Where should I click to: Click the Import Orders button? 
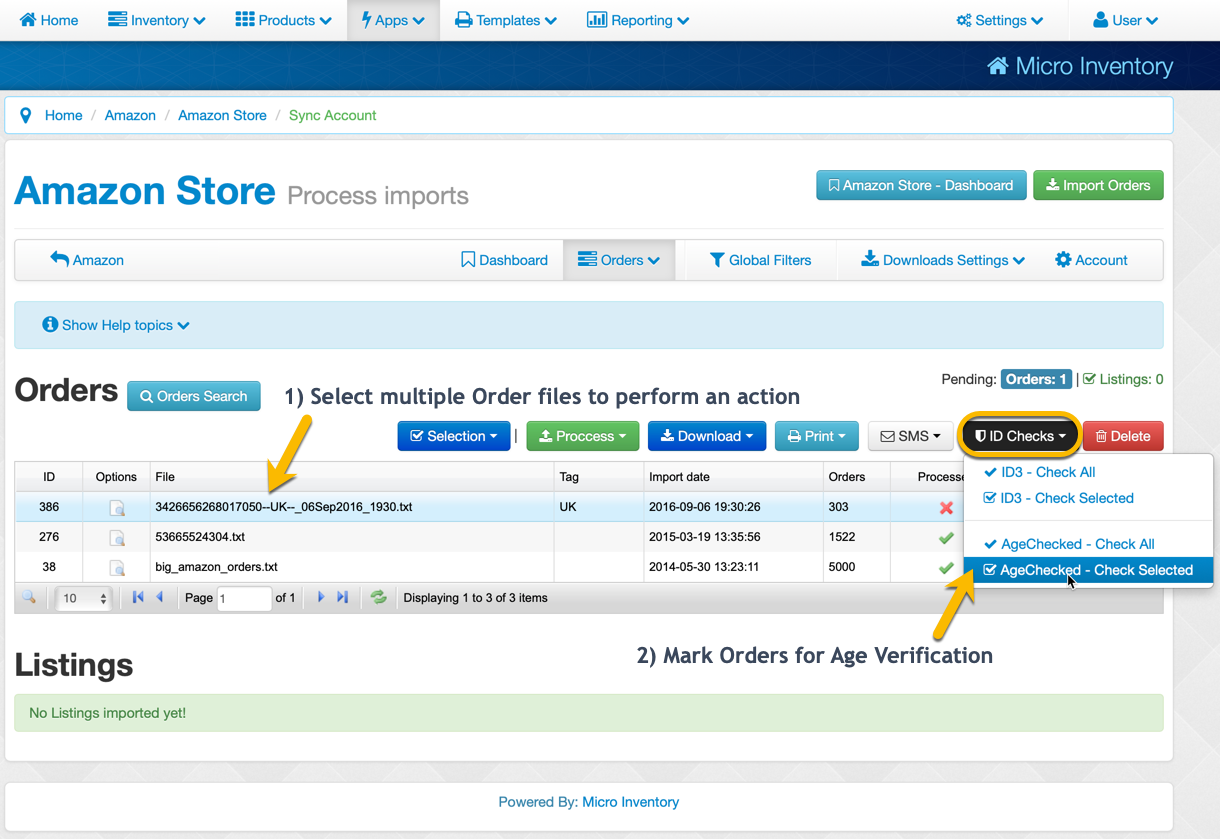pos(1098,185)
